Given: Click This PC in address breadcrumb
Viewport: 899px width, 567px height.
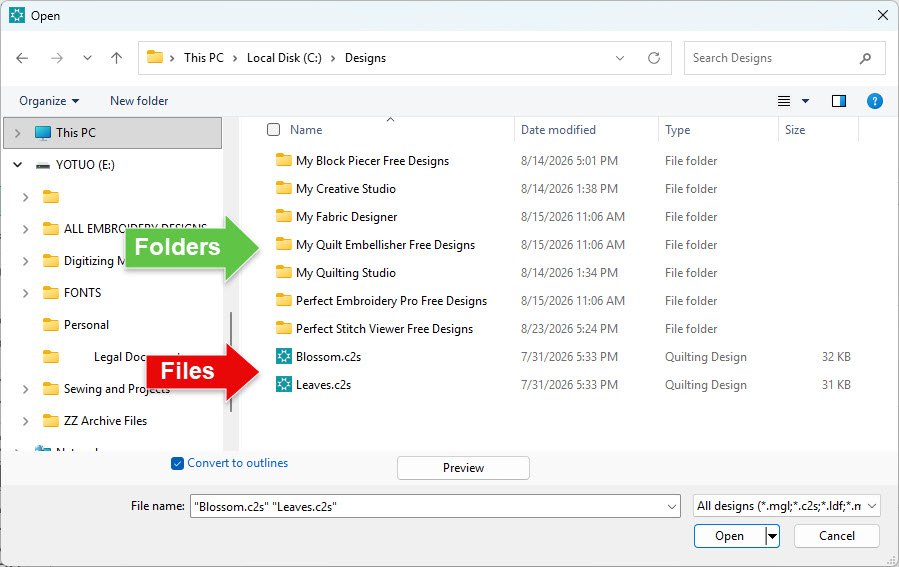Looking at the screenshot, I should 204,58.
